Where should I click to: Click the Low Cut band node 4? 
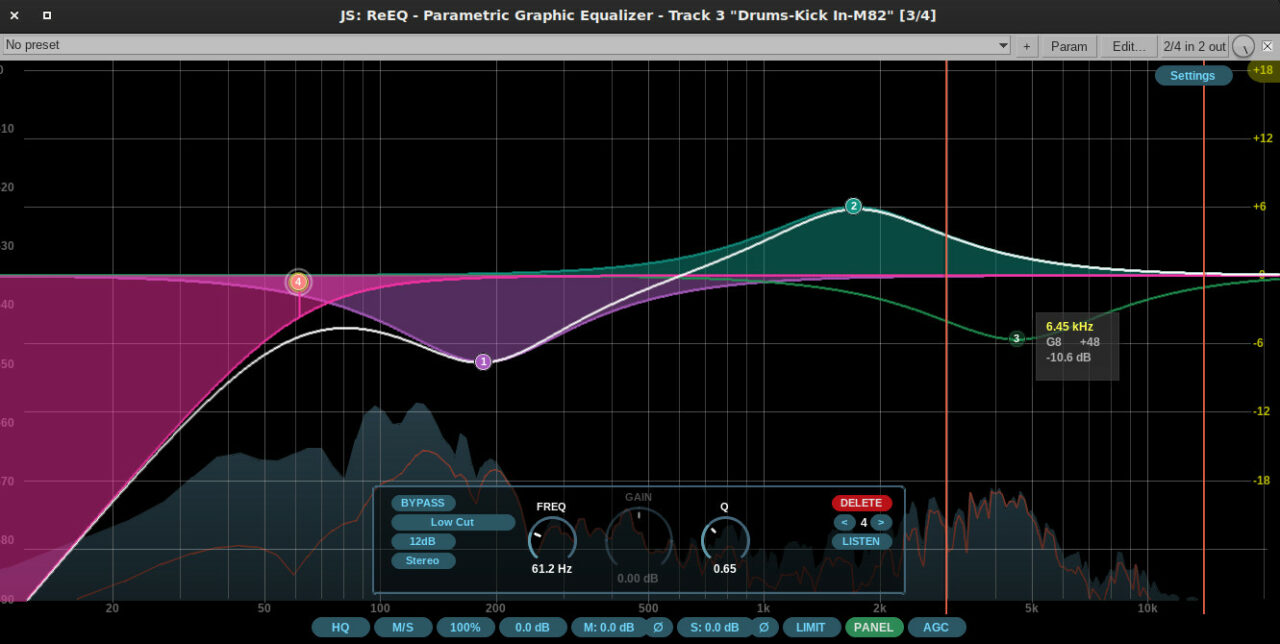click(x=298, y=282)
